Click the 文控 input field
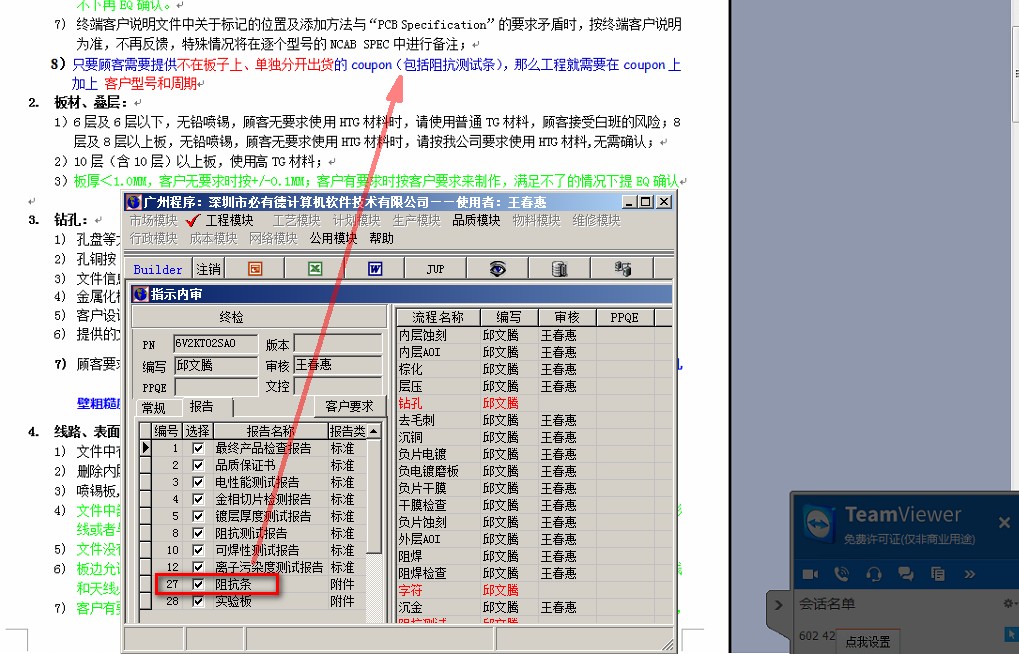The height and width of the screenshot is (654, 1019). [338, 386]
